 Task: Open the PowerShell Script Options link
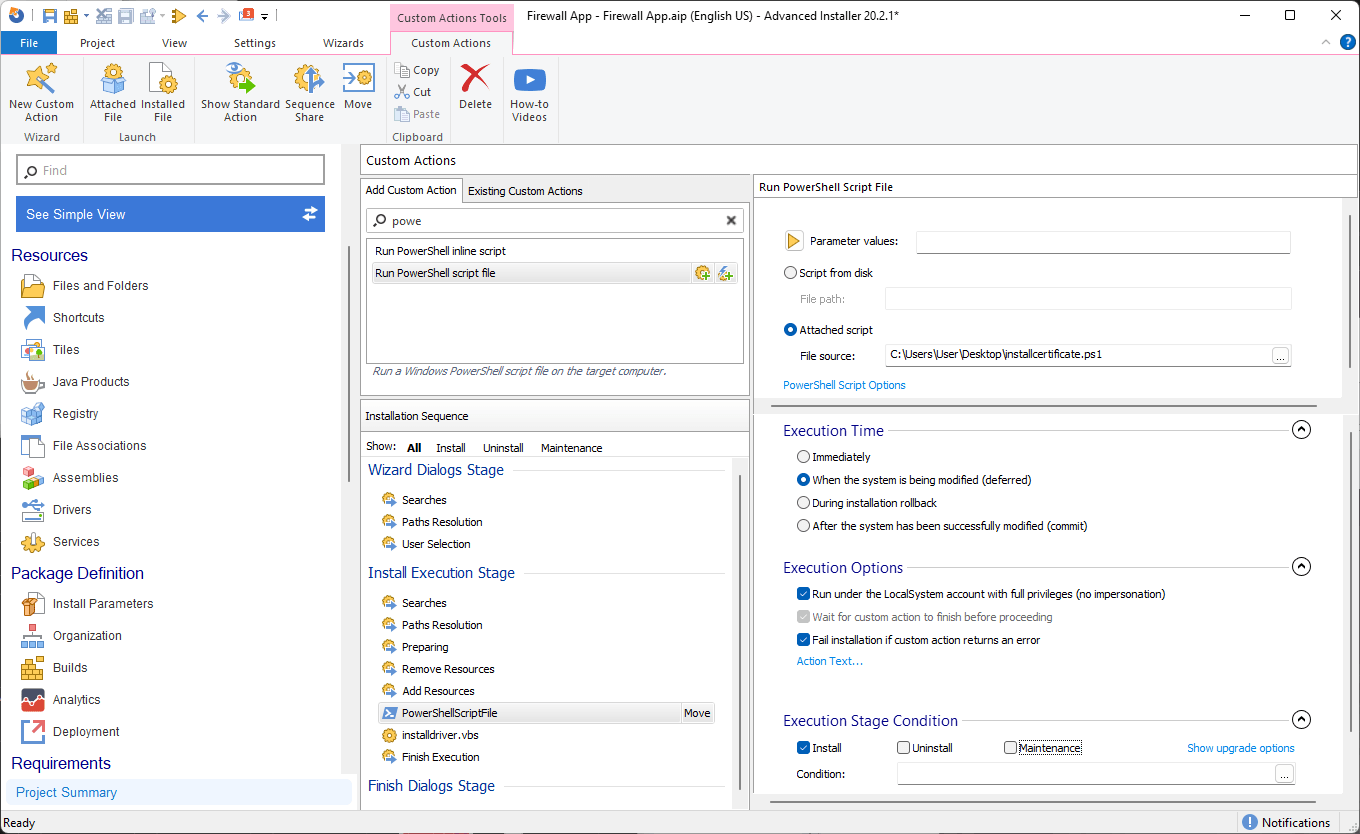pos(844,385)
